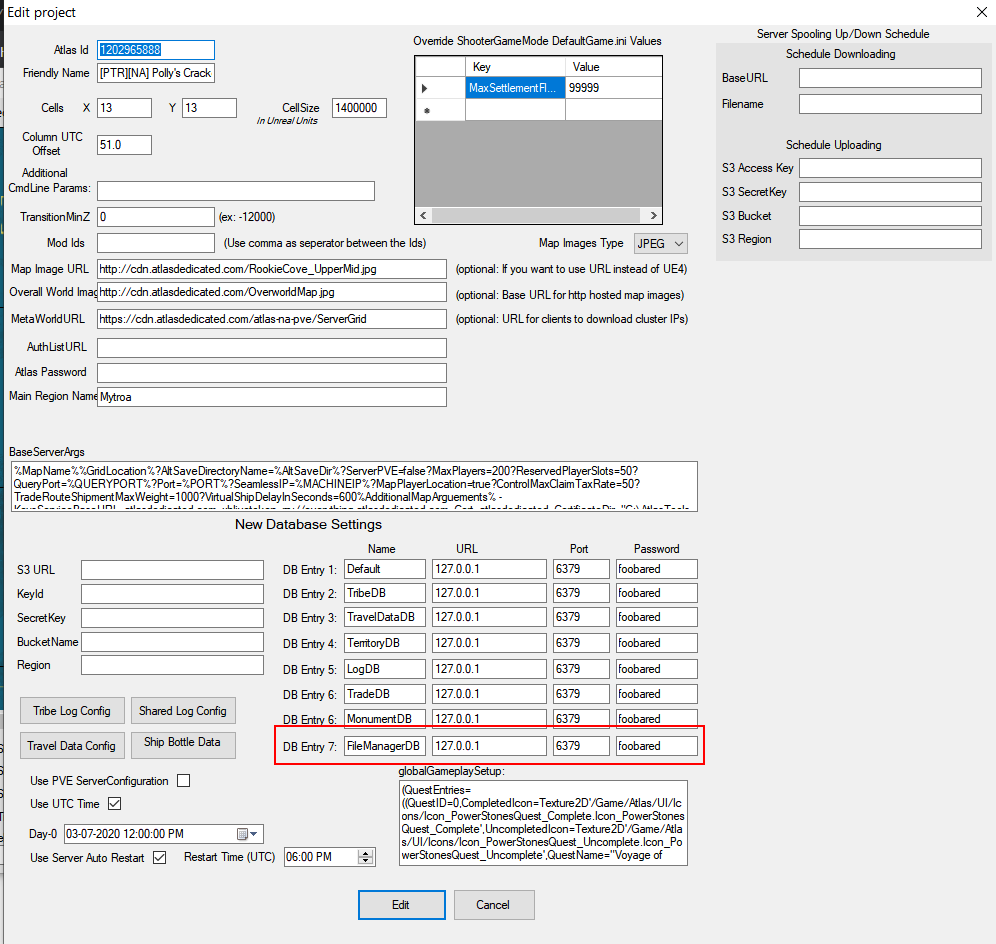Click the S3 URL database field

tap(172, 570)
